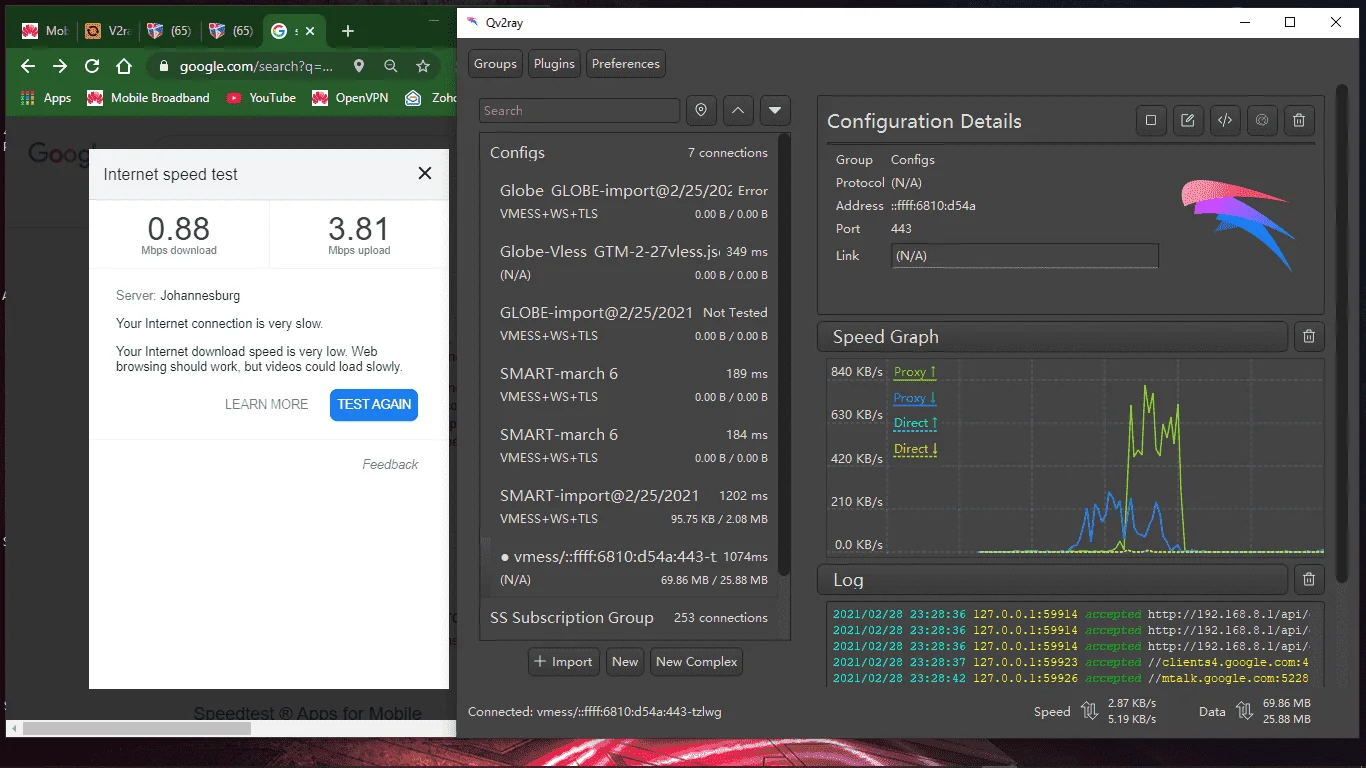Bookmark this page with the star icon
Viewport: 1366px width, 768px height.
(x=423, y=66)
